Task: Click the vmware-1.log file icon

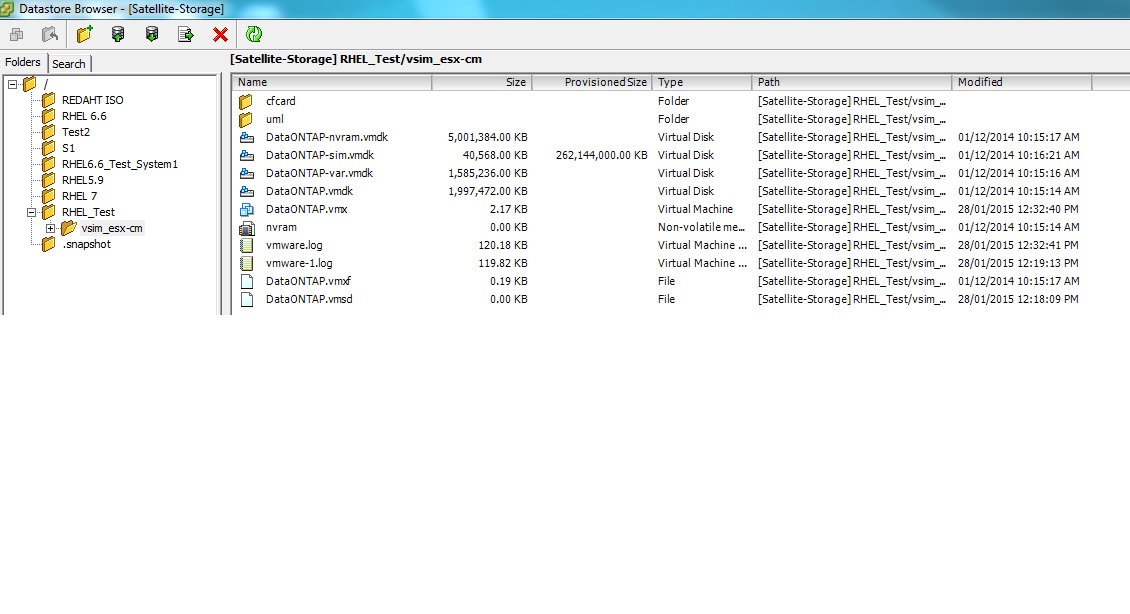Action: tap(246, 263)
